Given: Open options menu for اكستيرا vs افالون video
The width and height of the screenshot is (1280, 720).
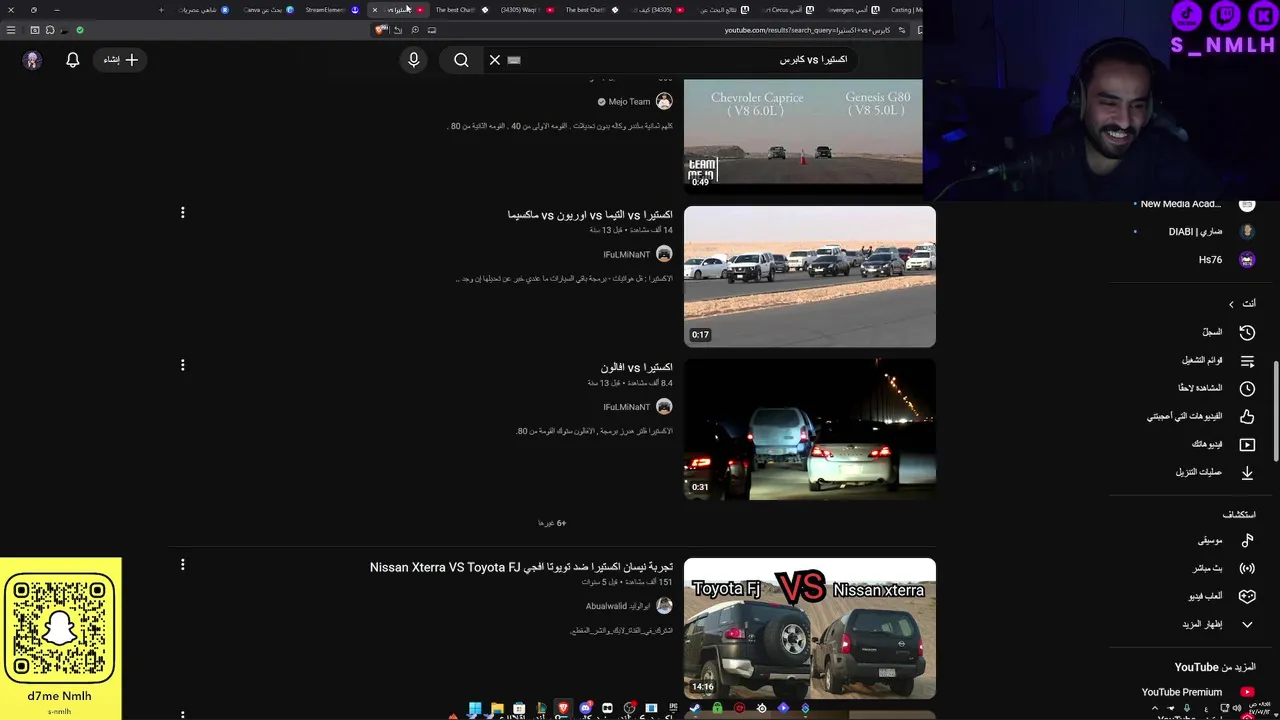Looking at the screenshot, I should pyautogui.click(x=182, y=365).
